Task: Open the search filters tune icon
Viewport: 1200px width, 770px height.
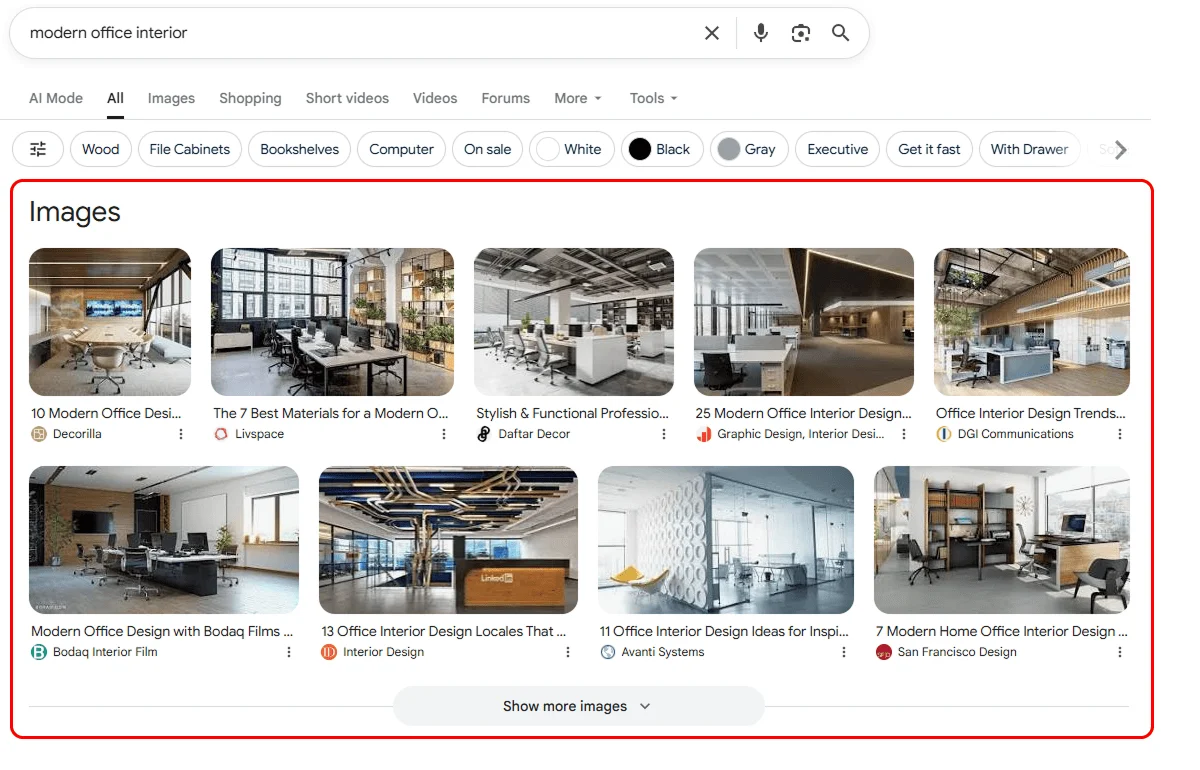Action: 37,149
